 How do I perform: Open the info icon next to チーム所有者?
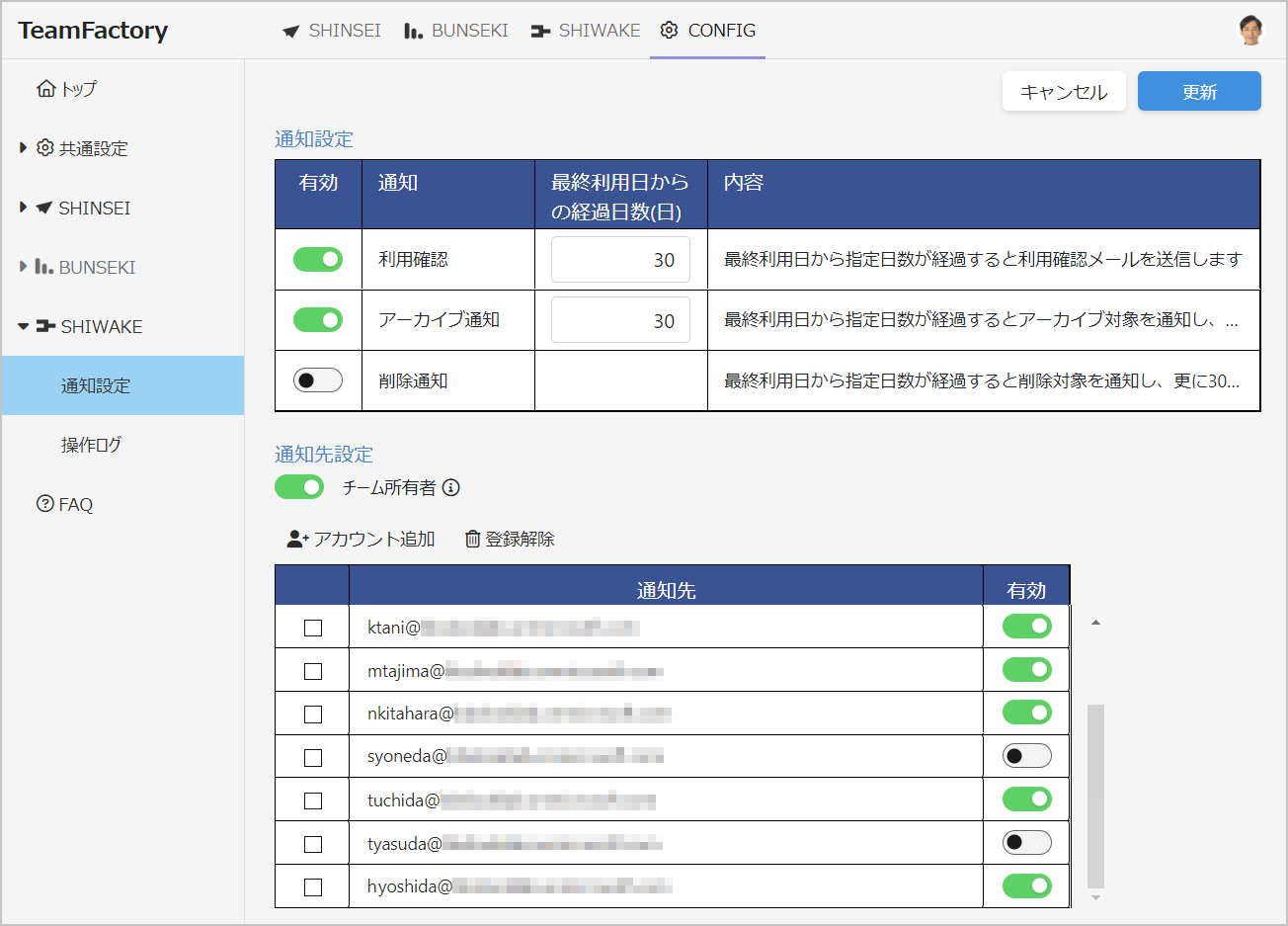450,487
